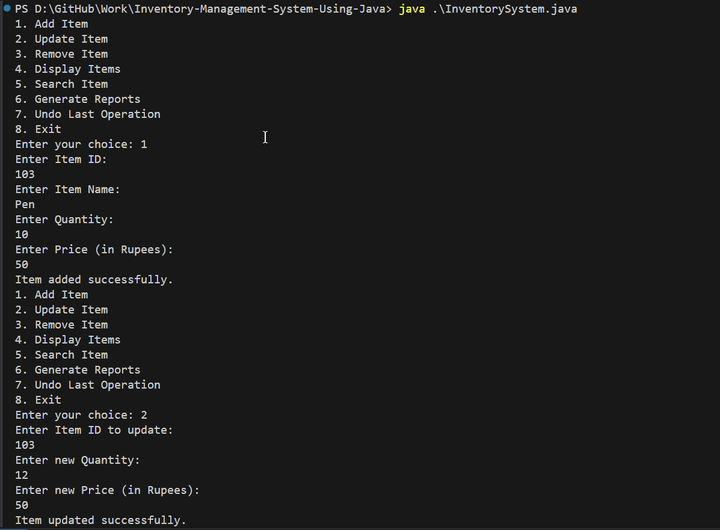
Task: Click the 'Enter your choice: 2' line
Action: pyautogui.click(x=81, y=415)
